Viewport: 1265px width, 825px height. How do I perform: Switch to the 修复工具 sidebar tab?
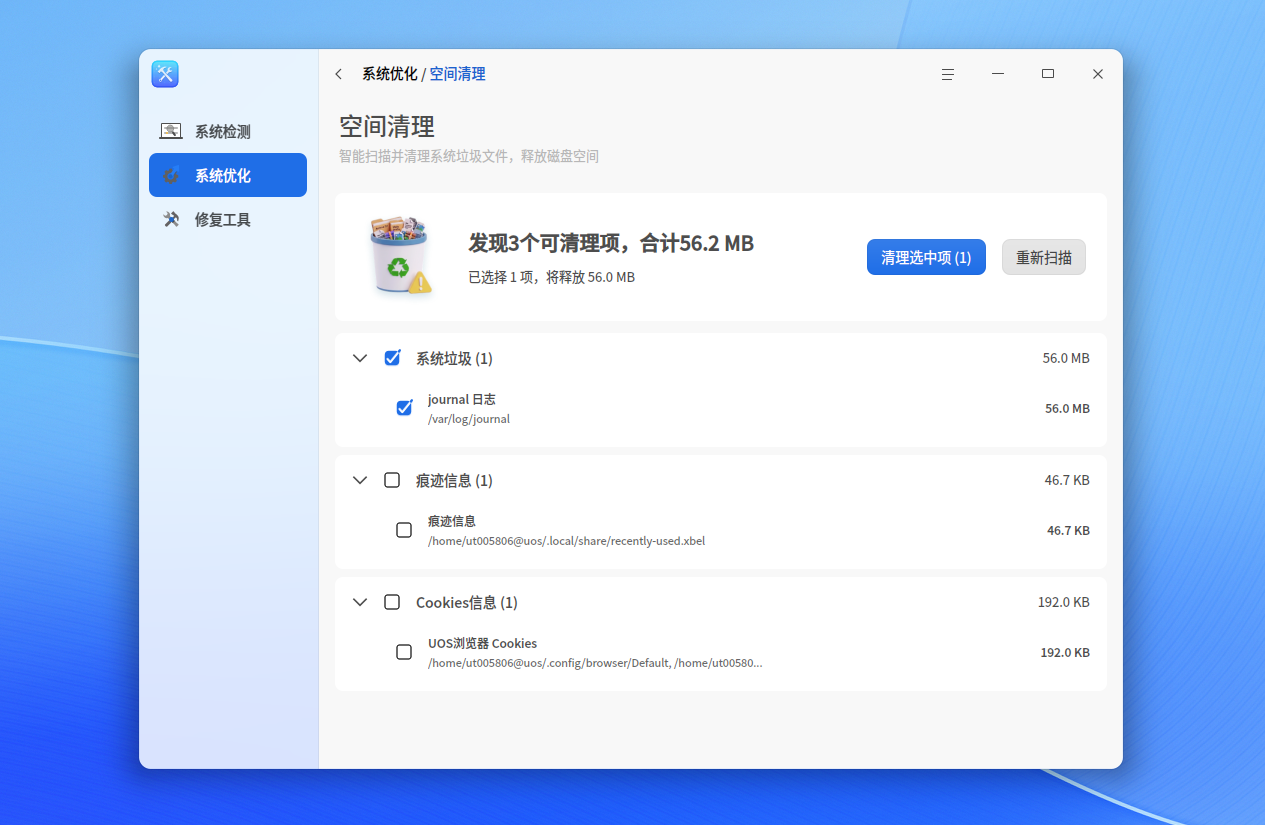pos(228,219)
